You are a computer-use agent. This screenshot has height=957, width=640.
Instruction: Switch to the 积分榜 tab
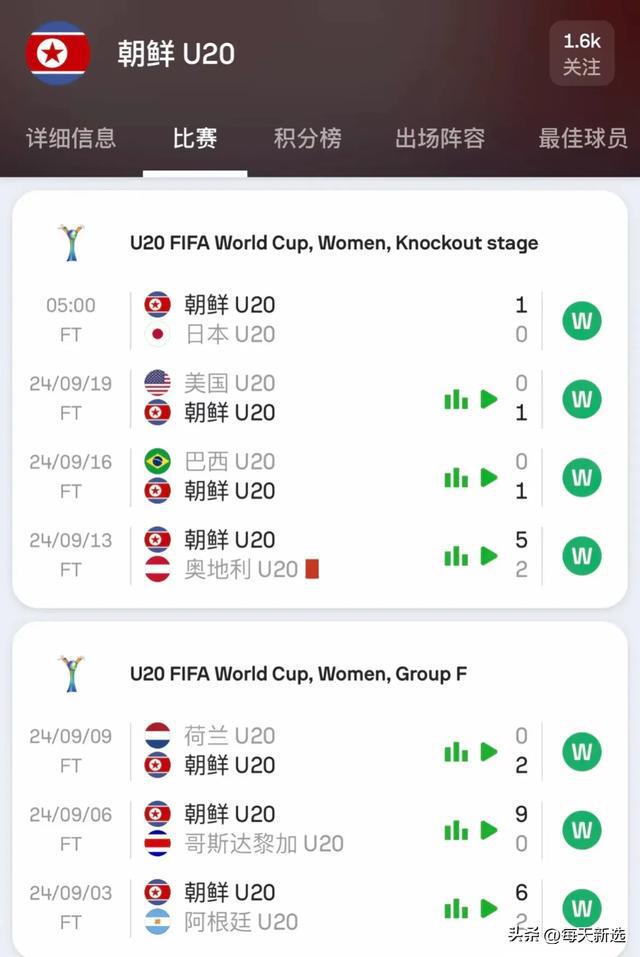click(307, 139)
